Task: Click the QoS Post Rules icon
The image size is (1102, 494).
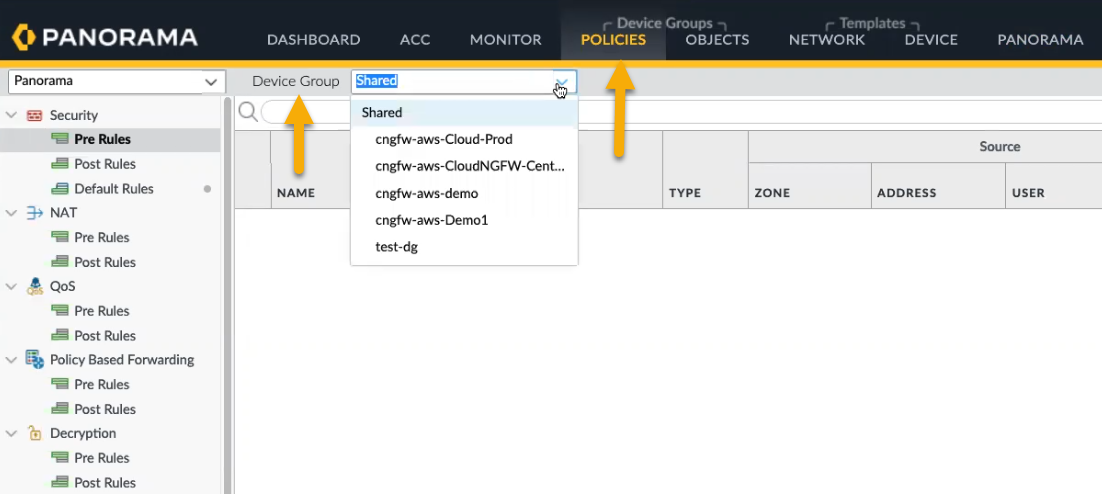Action: pos(60,335)
